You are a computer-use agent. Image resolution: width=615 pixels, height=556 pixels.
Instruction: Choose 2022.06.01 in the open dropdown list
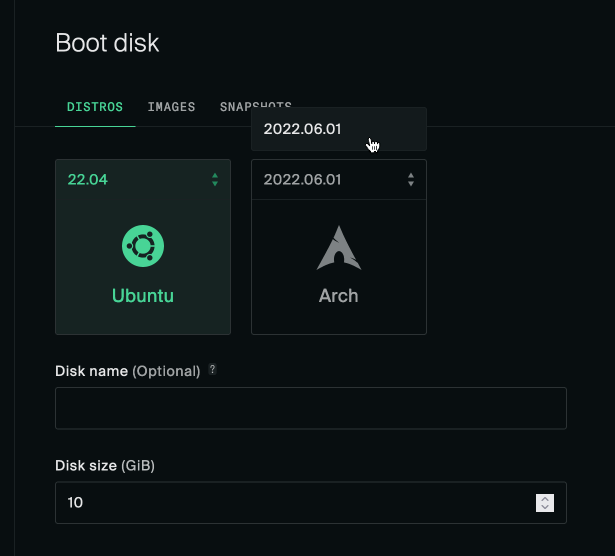[339, 129]
